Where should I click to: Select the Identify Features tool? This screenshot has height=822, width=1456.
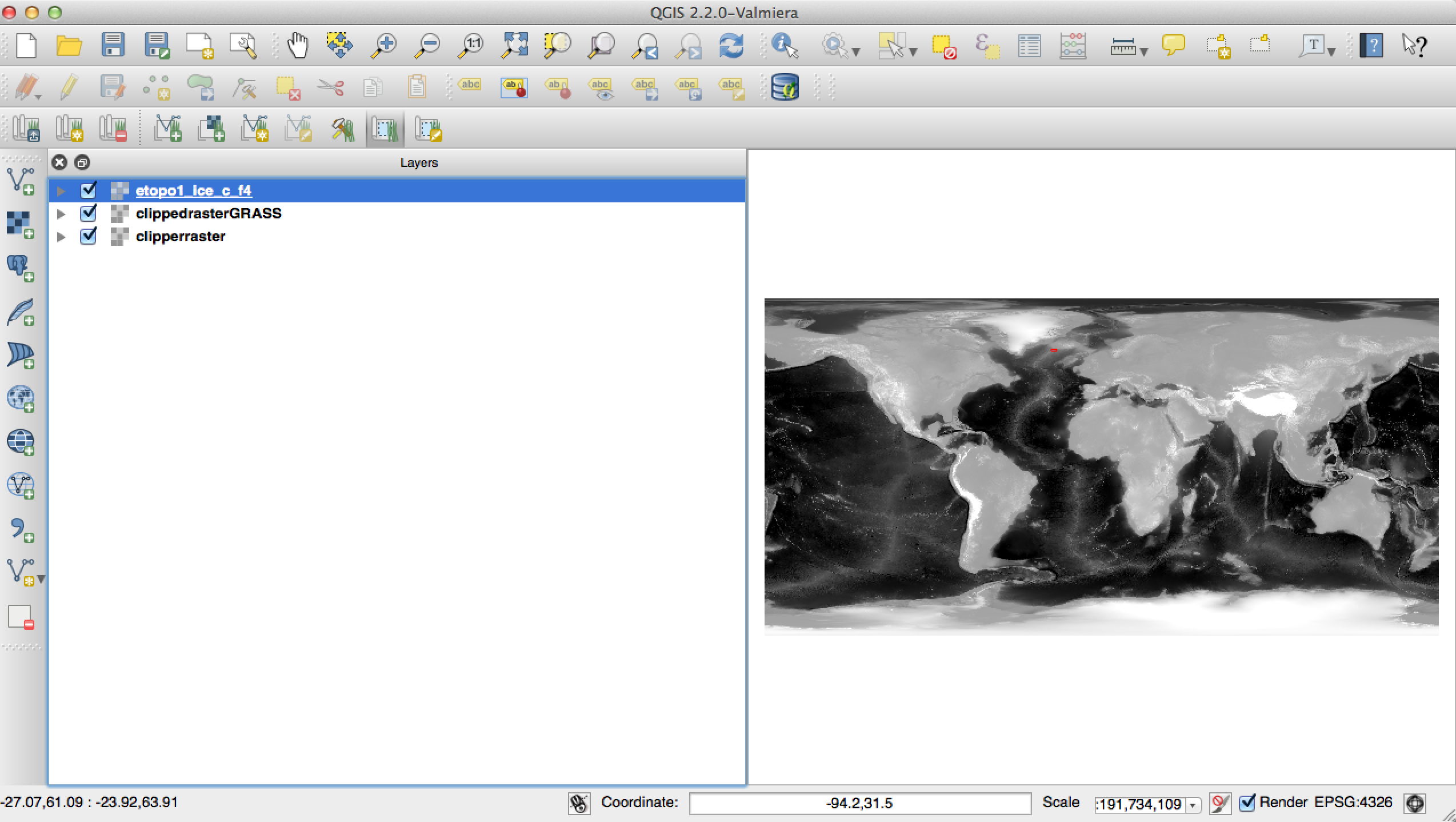tap(785, 45)
